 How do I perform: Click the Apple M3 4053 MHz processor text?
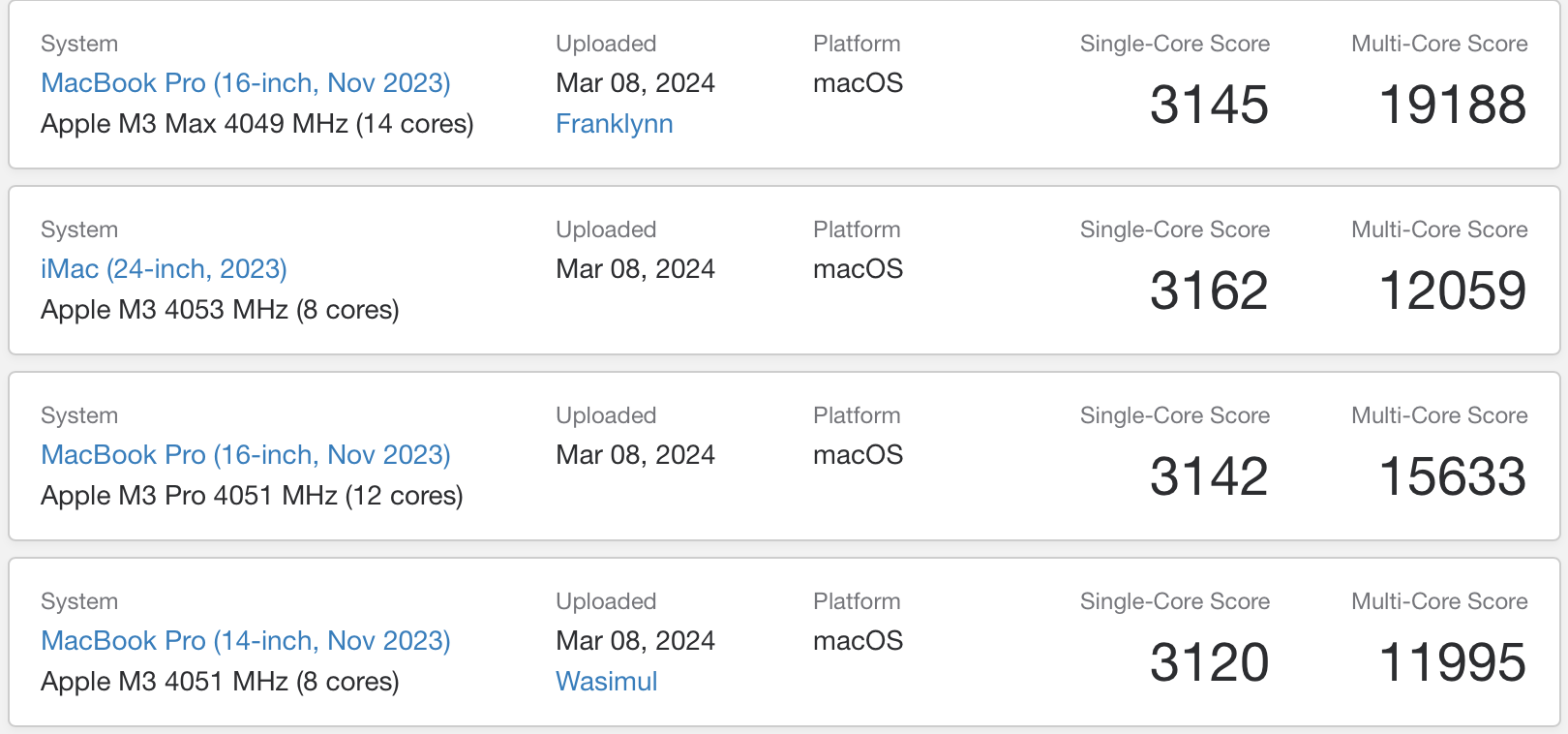click(x=220, y=310)
